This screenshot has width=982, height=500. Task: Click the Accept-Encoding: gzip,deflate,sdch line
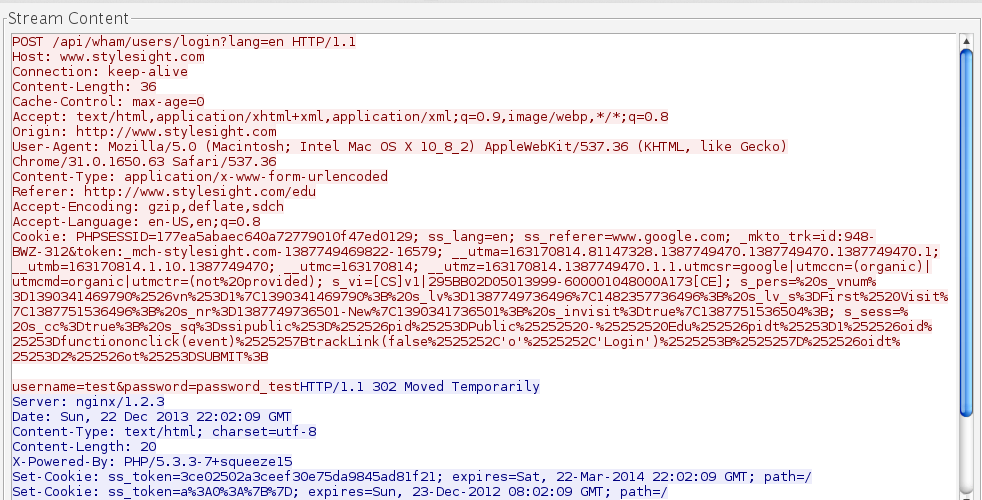tap(148, 207)
